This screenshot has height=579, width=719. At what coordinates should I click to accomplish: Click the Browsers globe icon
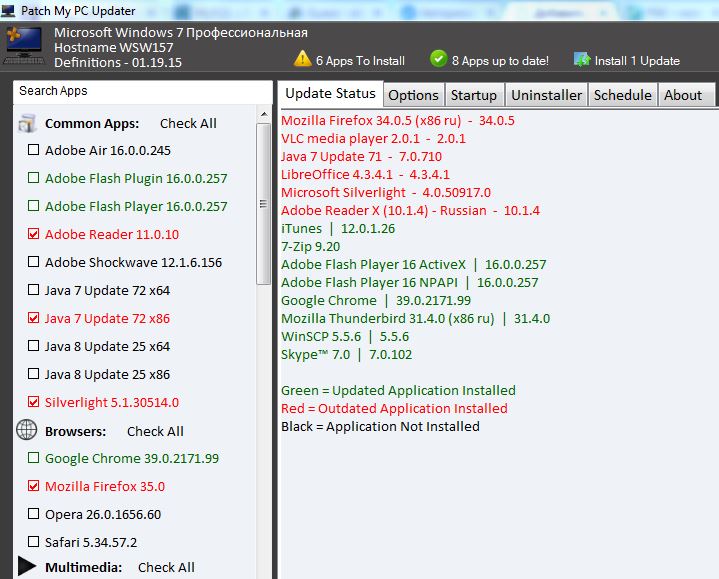click(x=27, y=430)
